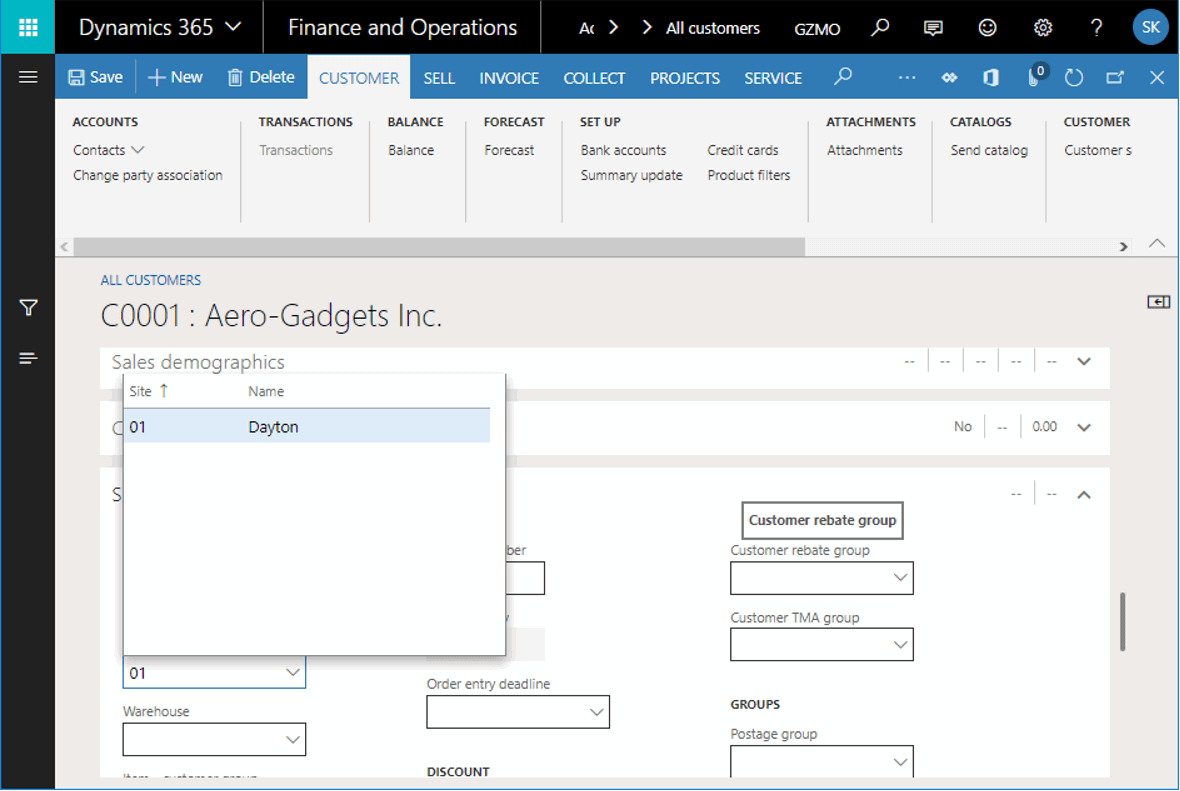Click the action pane scroll right arrow

[1124, 247]
